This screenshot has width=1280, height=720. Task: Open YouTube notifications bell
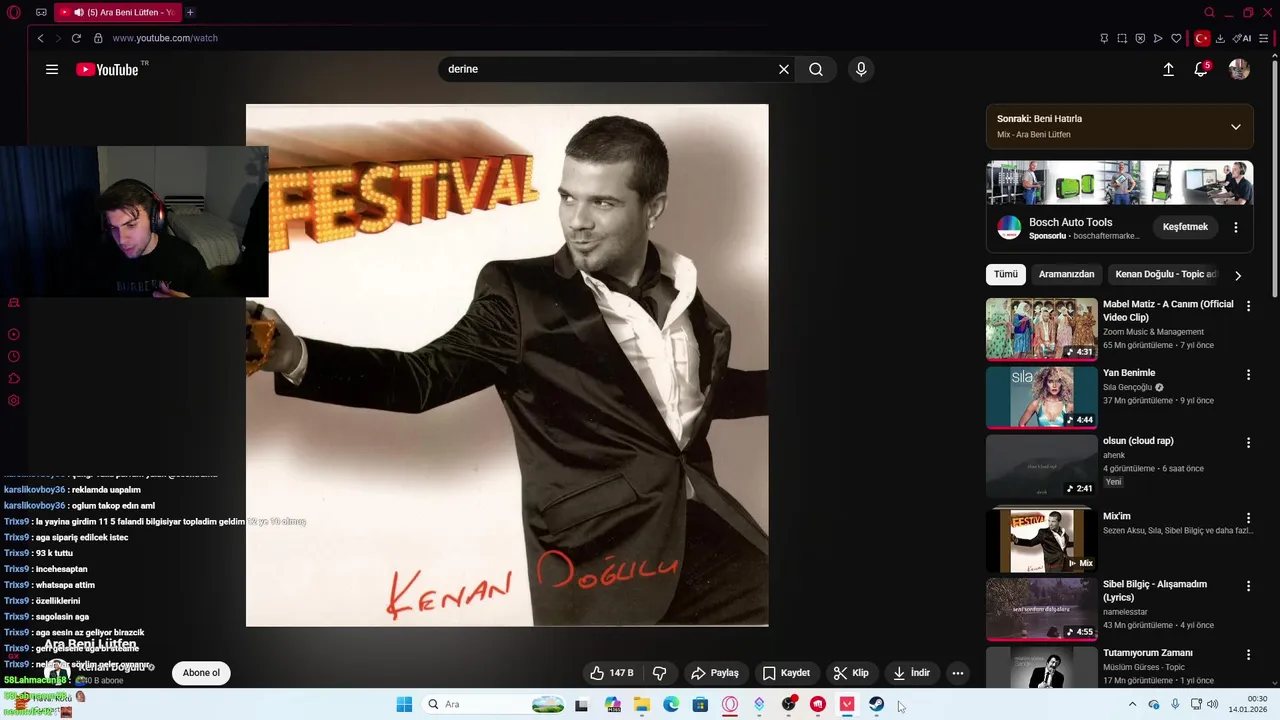pyautogui.click(x=1201, y=69)
